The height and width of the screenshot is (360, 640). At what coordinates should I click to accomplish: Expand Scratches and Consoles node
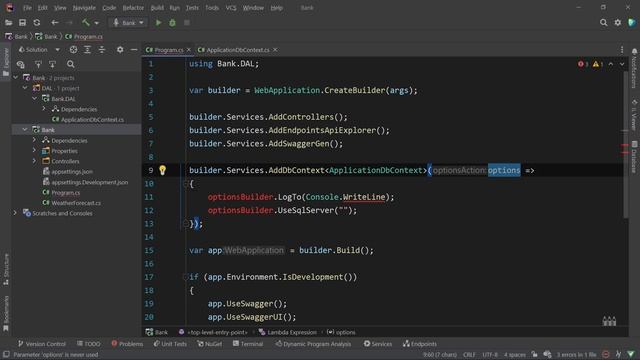[x=16, y=213]
